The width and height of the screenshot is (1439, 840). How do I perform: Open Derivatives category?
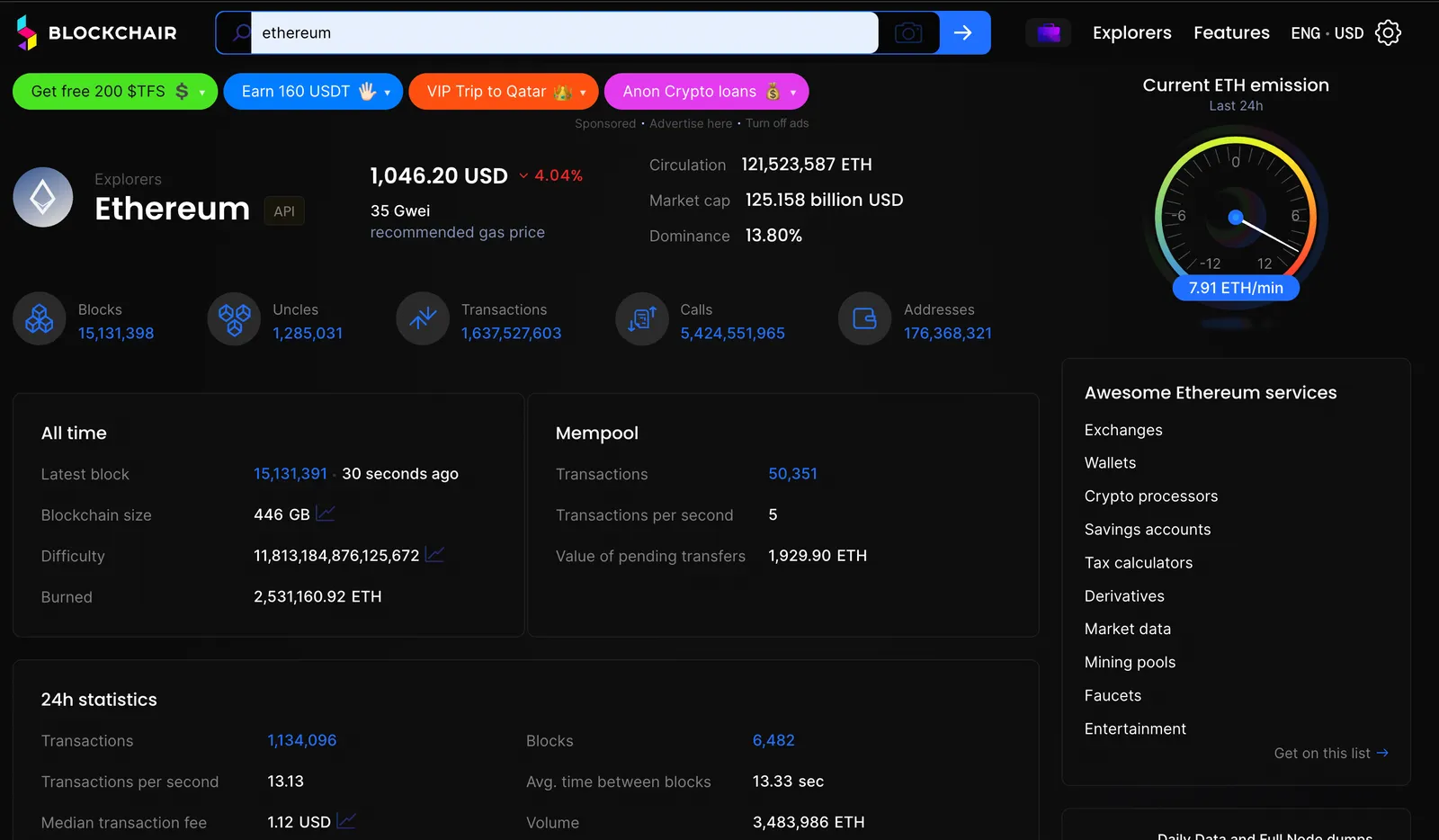point(1124,596)
